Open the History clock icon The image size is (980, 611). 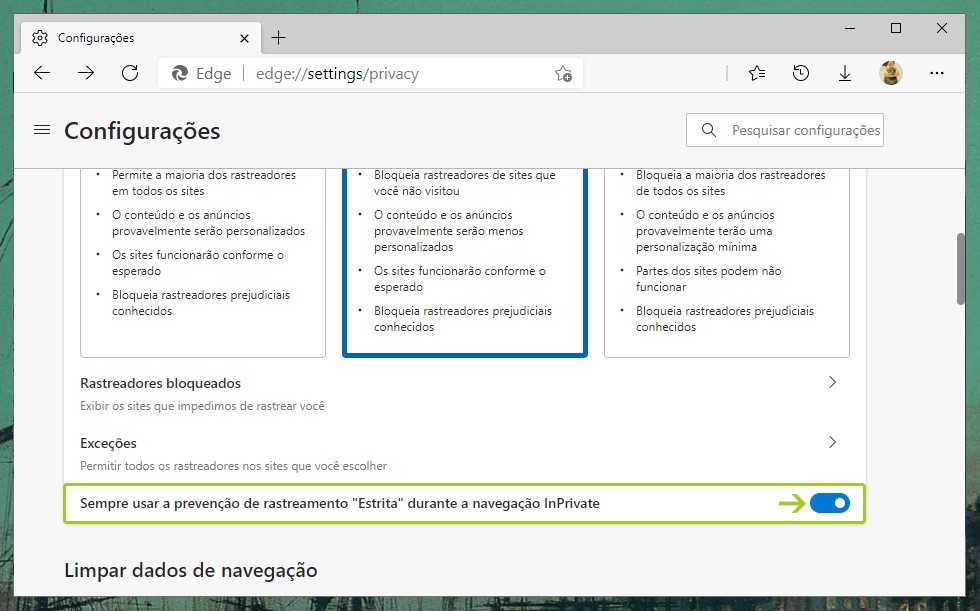[x=801, y=73]
